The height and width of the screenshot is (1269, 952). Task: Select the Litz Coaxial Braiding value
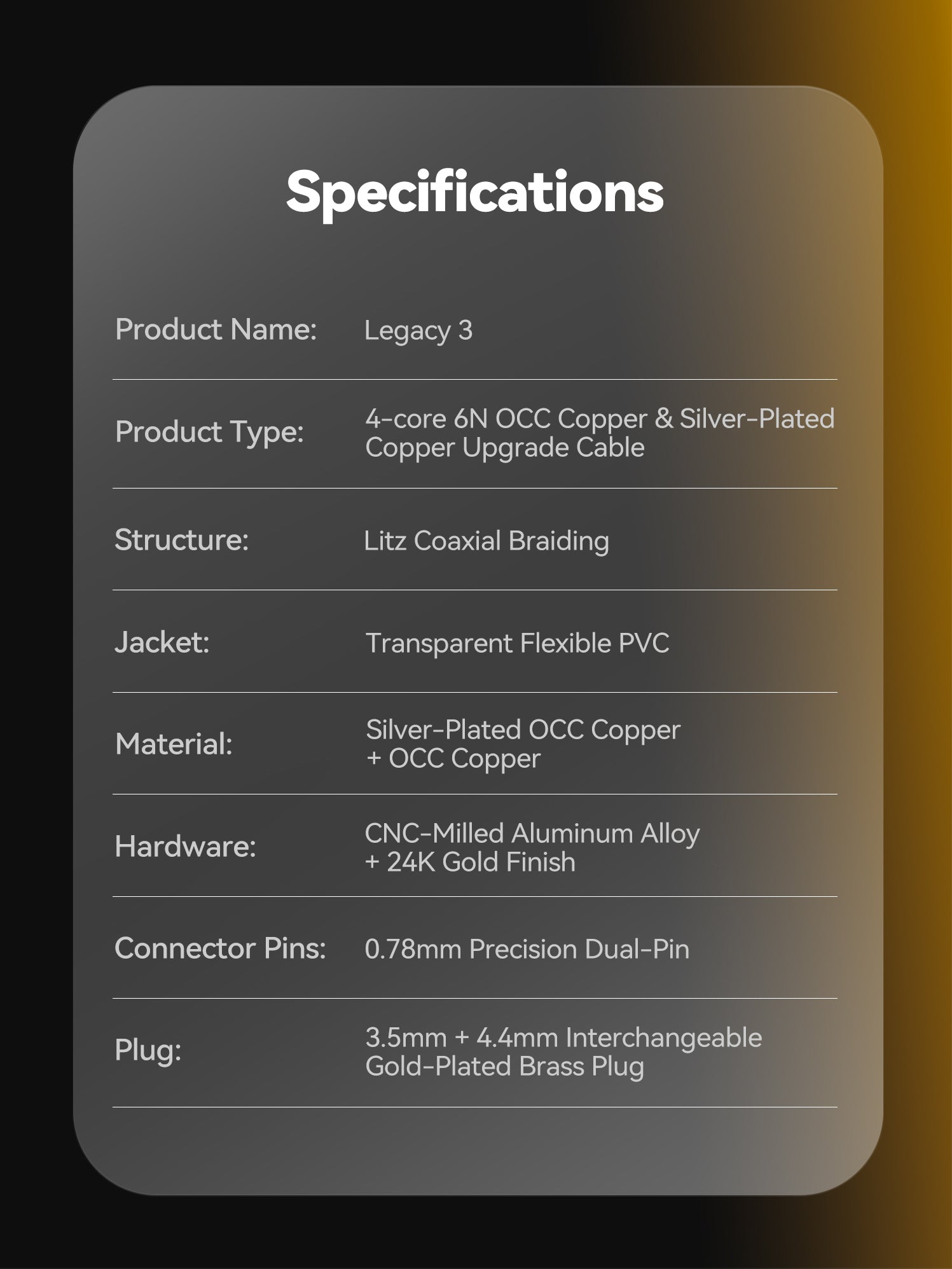tap(486, 541)
